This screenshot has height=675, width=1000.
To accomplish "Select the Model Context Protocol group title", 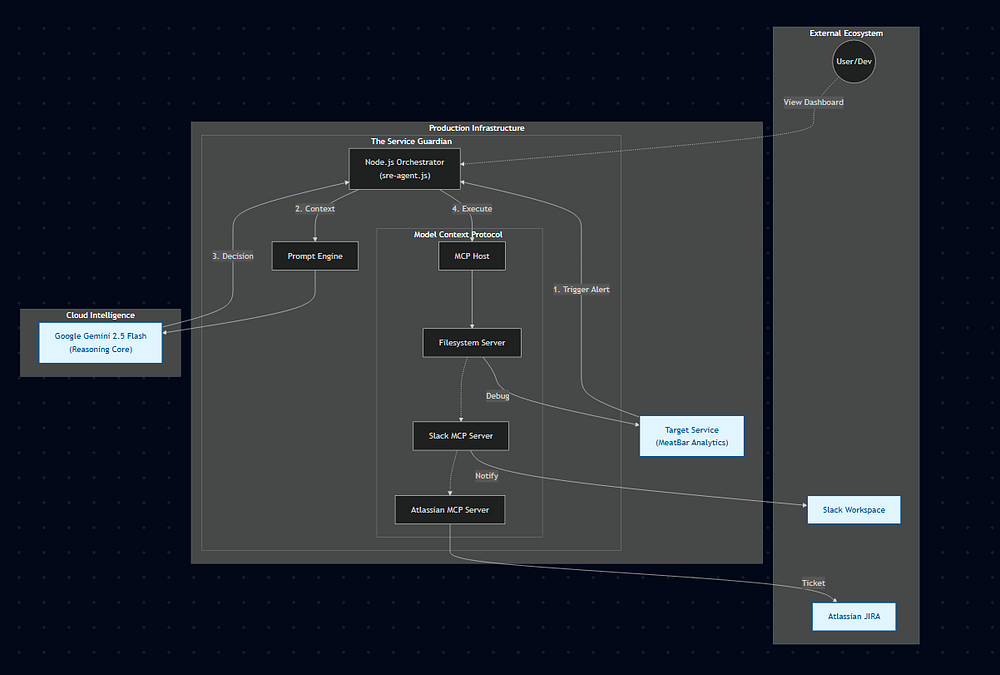I will [458, 234].
